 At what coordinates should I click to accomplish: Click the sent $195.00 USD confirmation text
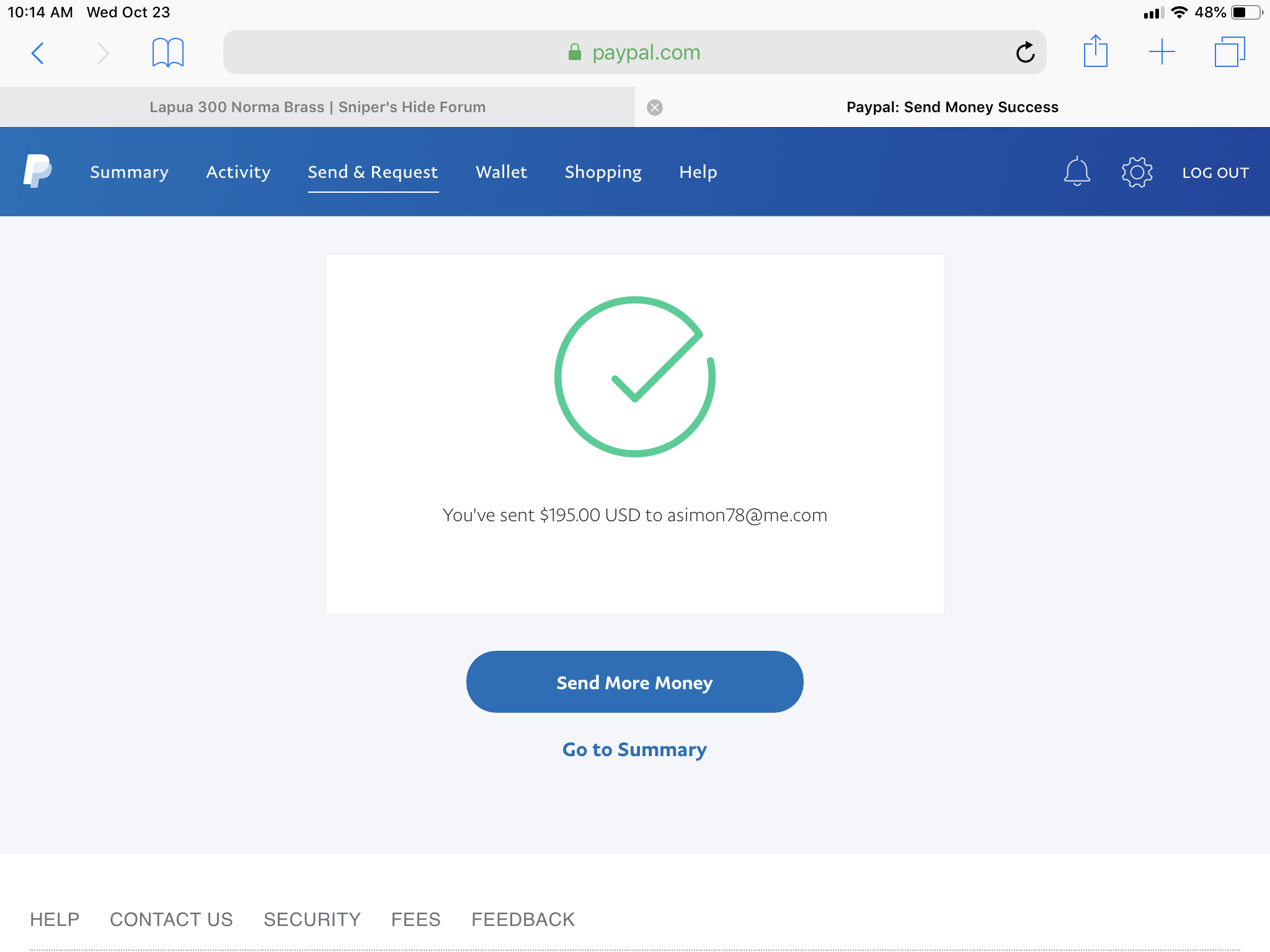click(634, 515)
